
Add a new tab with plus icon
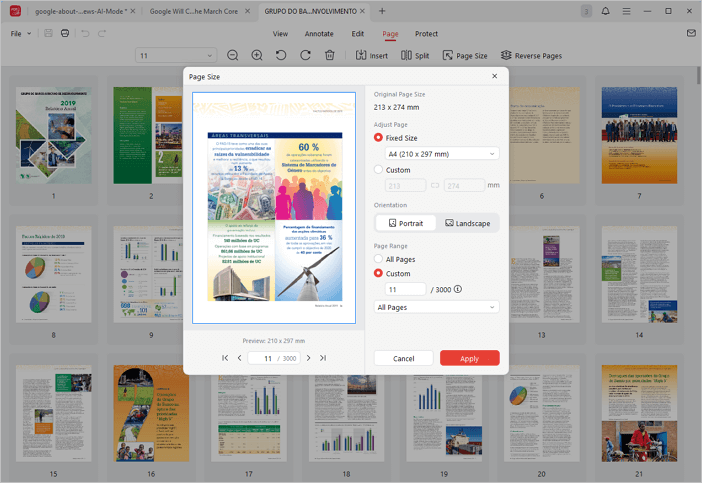(x=382, y=11)
